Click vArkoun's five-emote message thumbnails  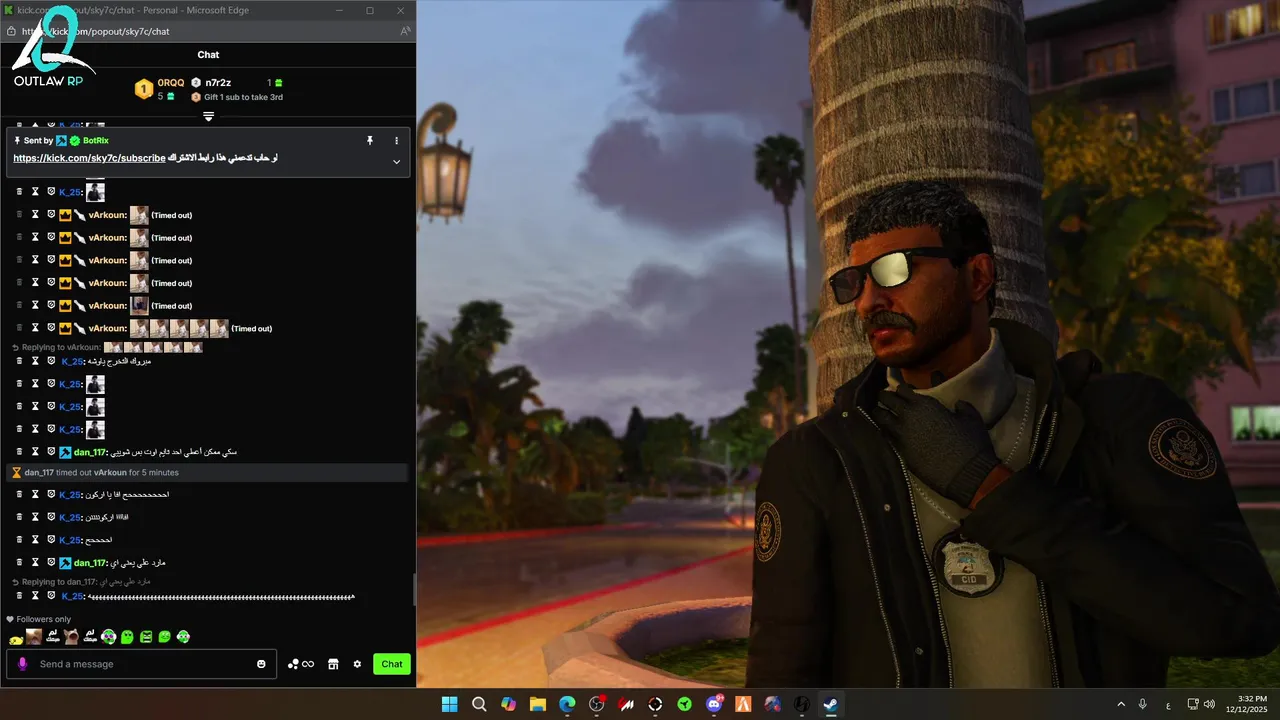[x=179, y=328]
